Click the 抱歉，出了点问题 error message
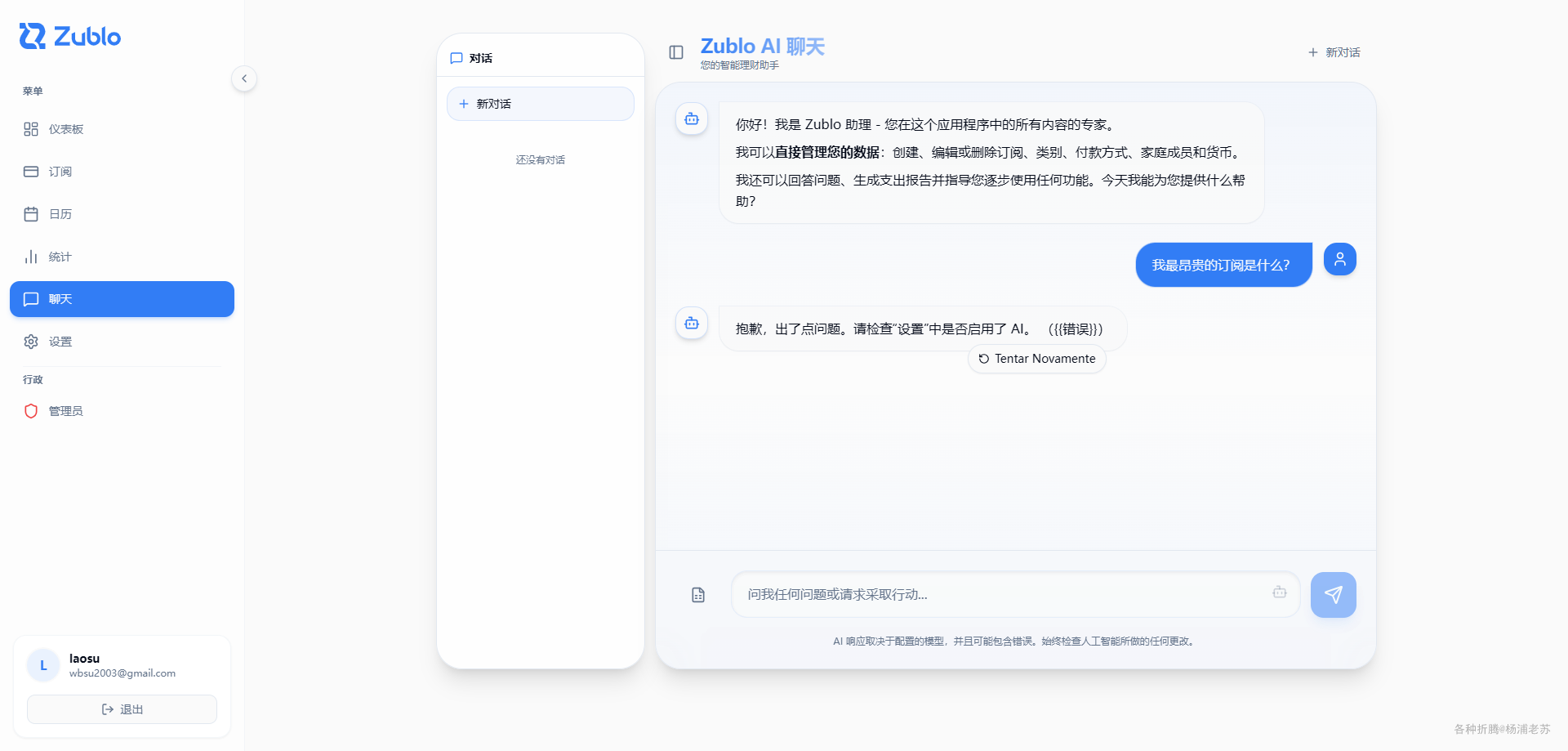Screen dimensions: 1568x751 pos(923,329)
